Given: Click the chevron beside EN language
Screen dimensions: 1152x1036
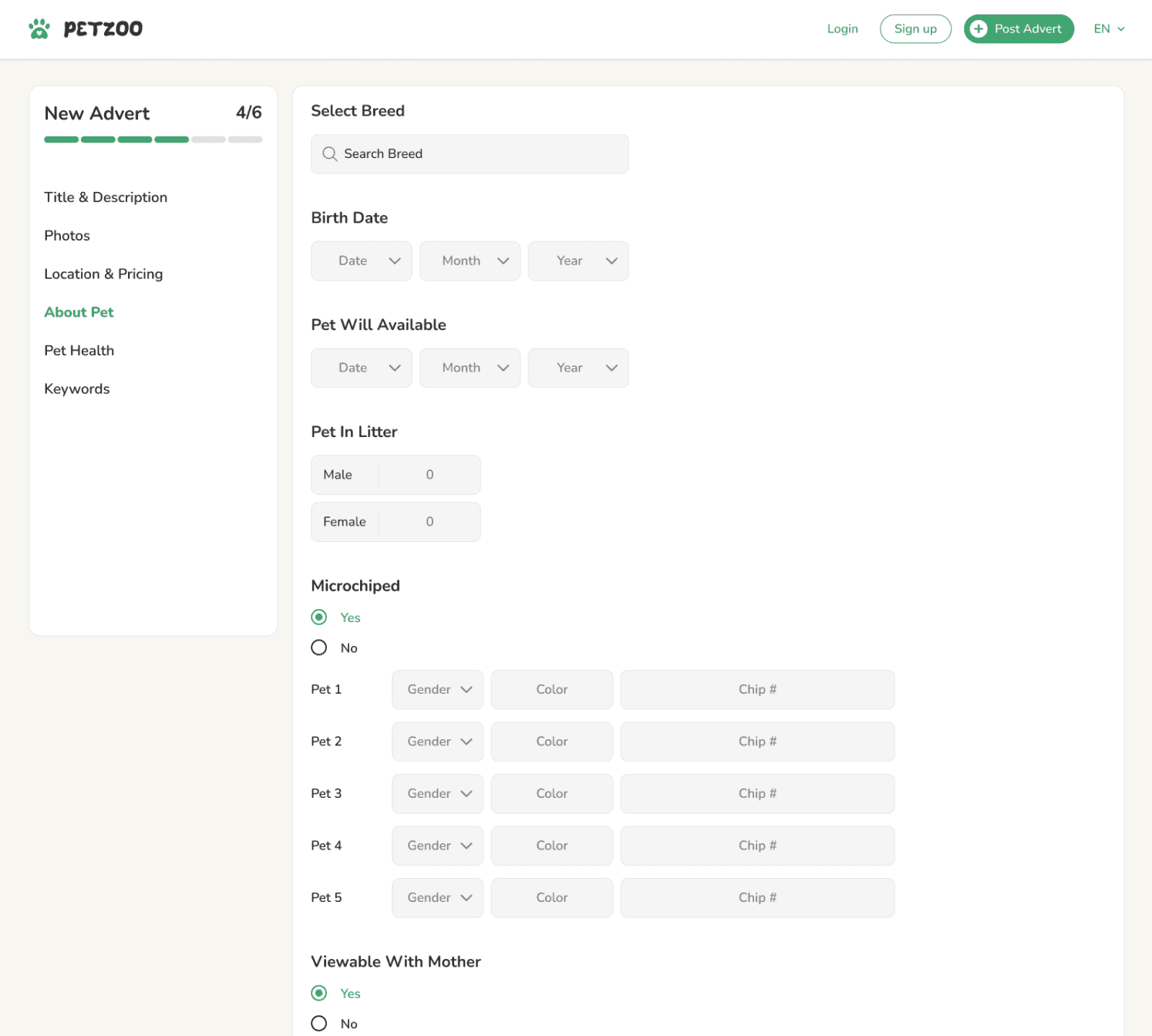Looking at the screenshot, I should point(1121,29).
